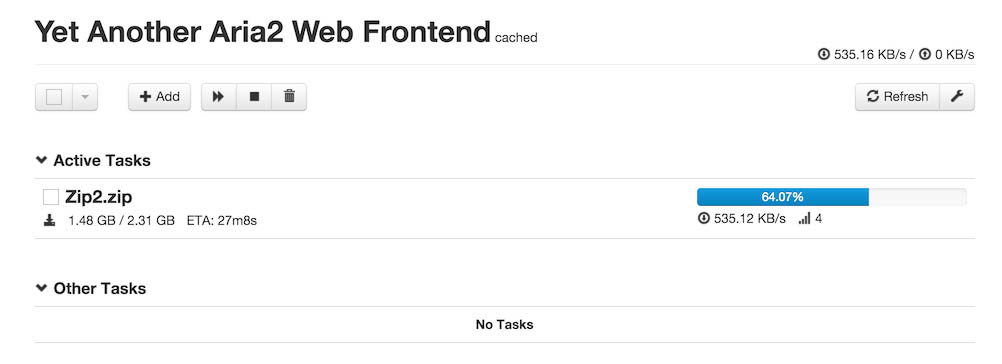The width and height of the screenshot is (1002, 364).
Task: Click the connections signal-bars icon
Action: tap(804, 219)
